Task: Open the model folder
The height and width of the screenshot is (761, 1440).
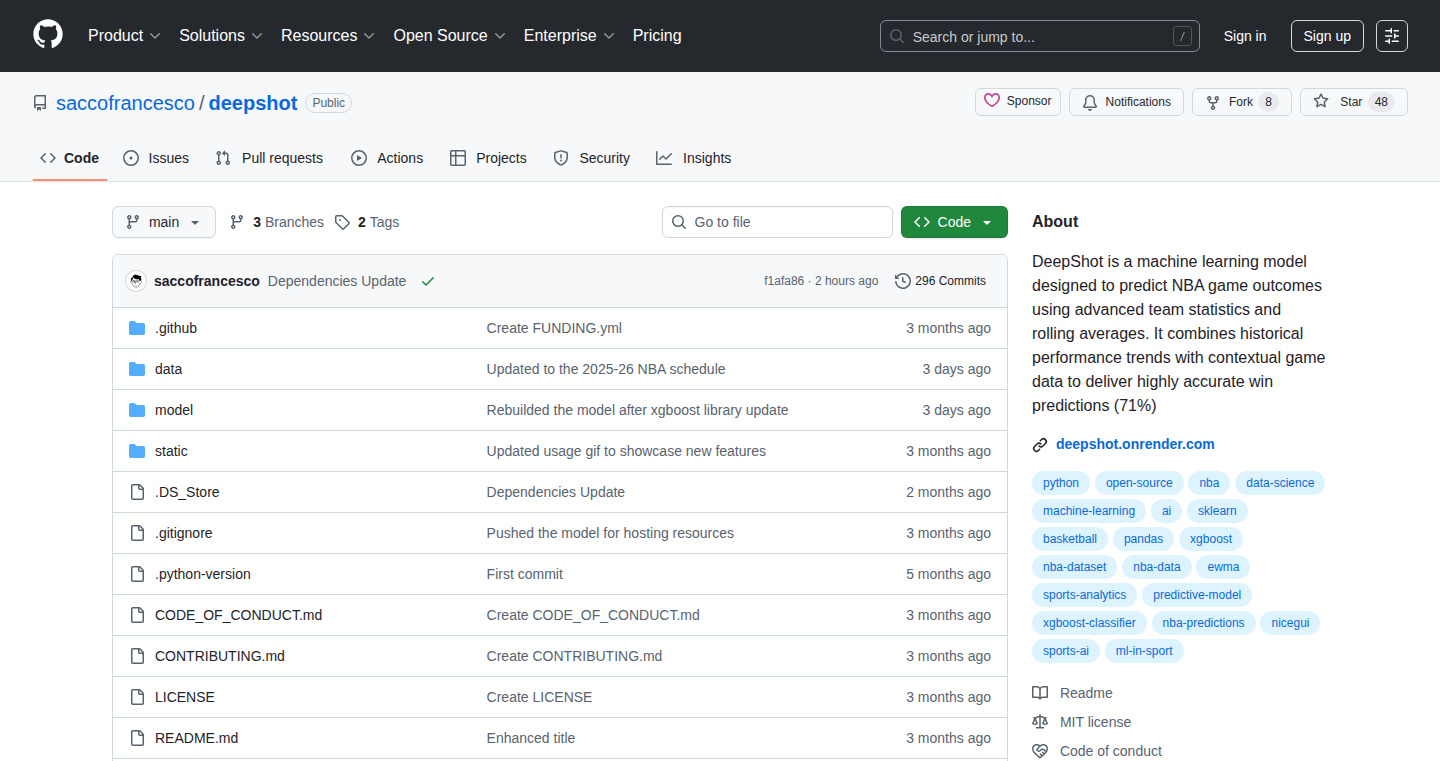Action: tap(174, 410)
